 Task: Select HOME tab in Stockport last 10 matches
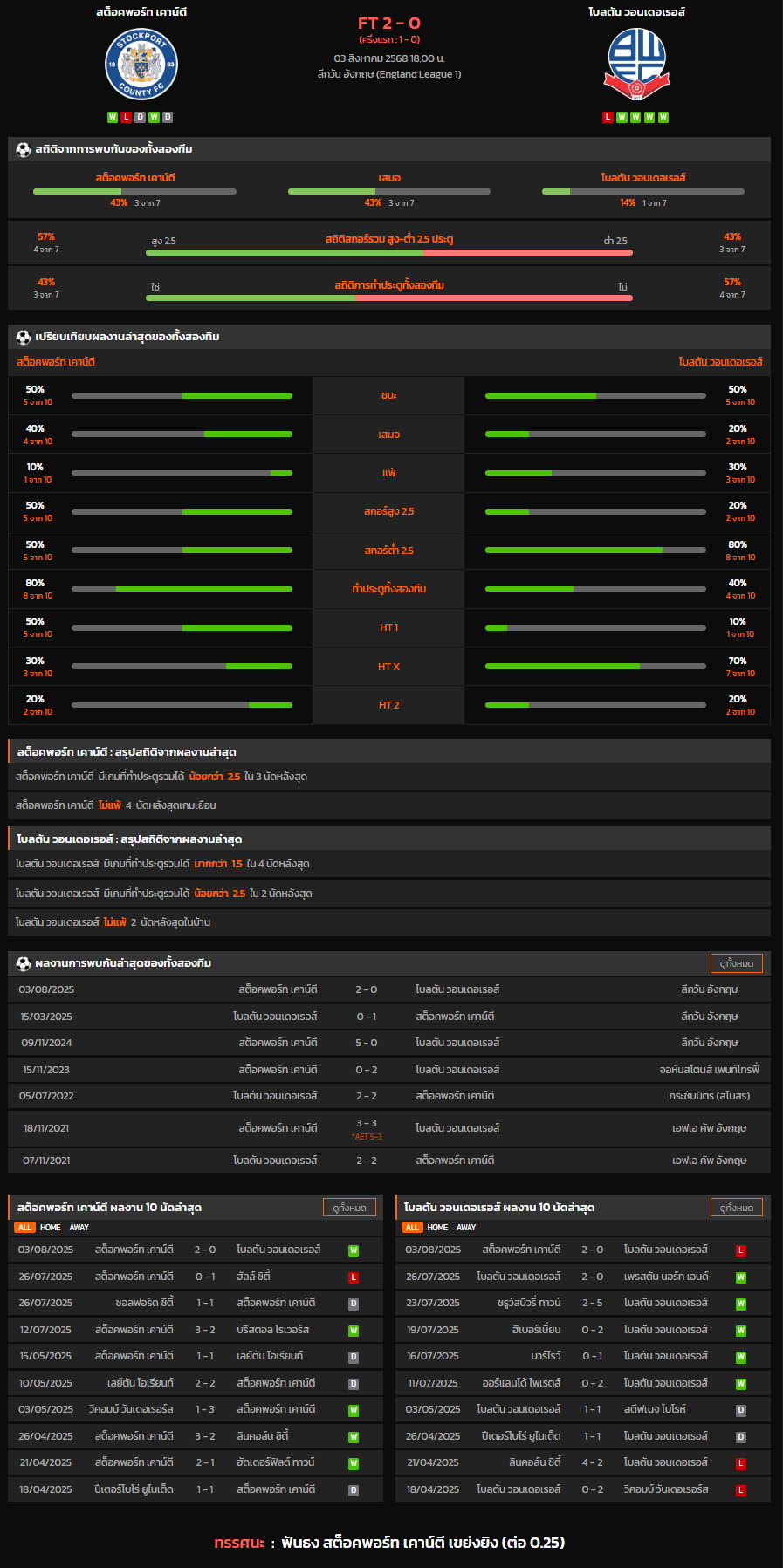point(51,1228)
